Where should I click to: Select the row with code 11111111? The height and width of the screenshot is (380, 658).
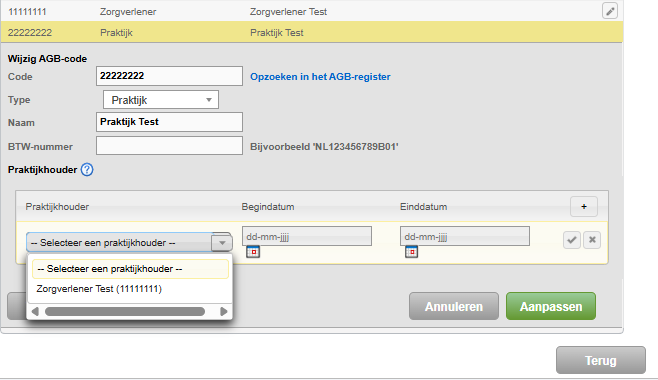click(x=311, y=11)
